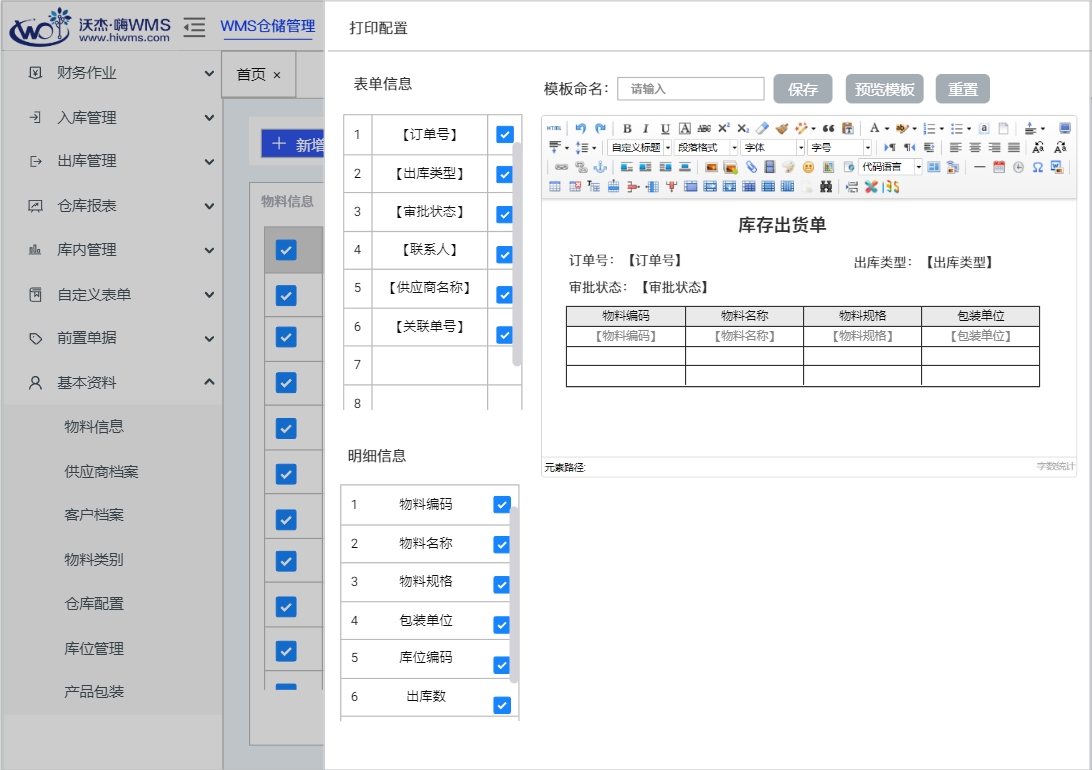1092x770 pixels.
Task: Click the 模板命名 input field
Action: click(x=691, y=88)
